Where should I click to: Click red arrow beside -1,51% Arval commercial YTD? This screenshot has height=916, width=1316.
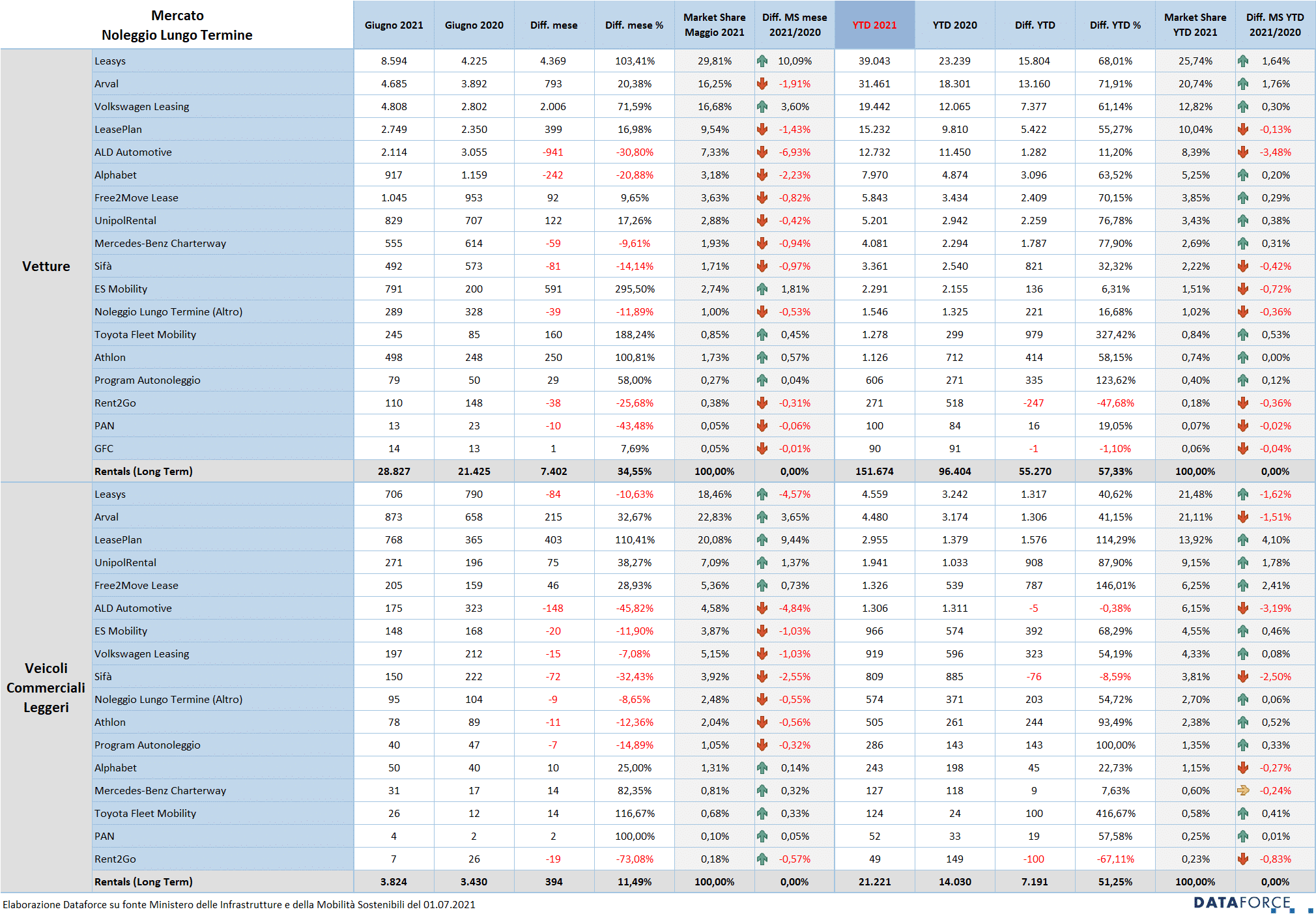coord(1243,517)
